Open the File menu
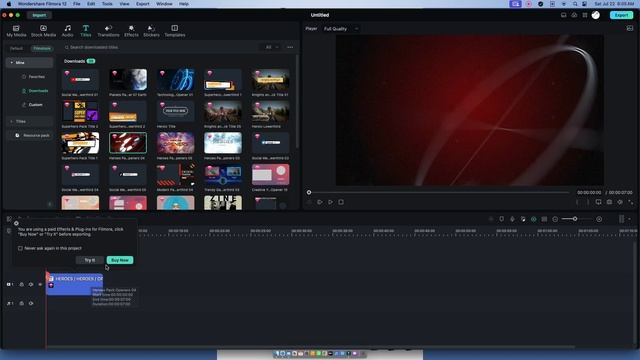This screenshot has height=360, width=640. [x=77, y=4]
